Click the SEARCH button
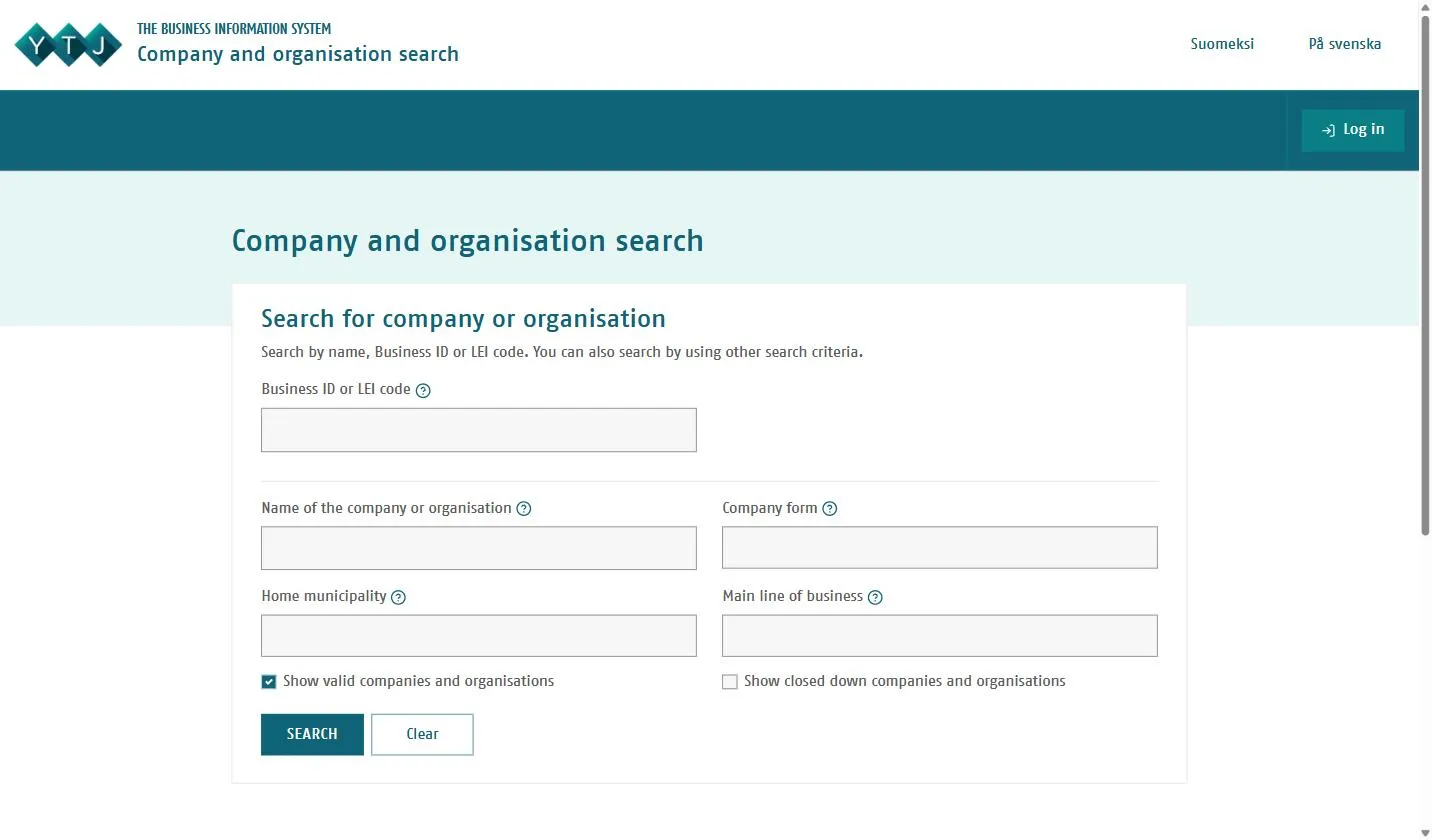The image size is (1432, 840). pyautogui.click(x=312, y=734)
